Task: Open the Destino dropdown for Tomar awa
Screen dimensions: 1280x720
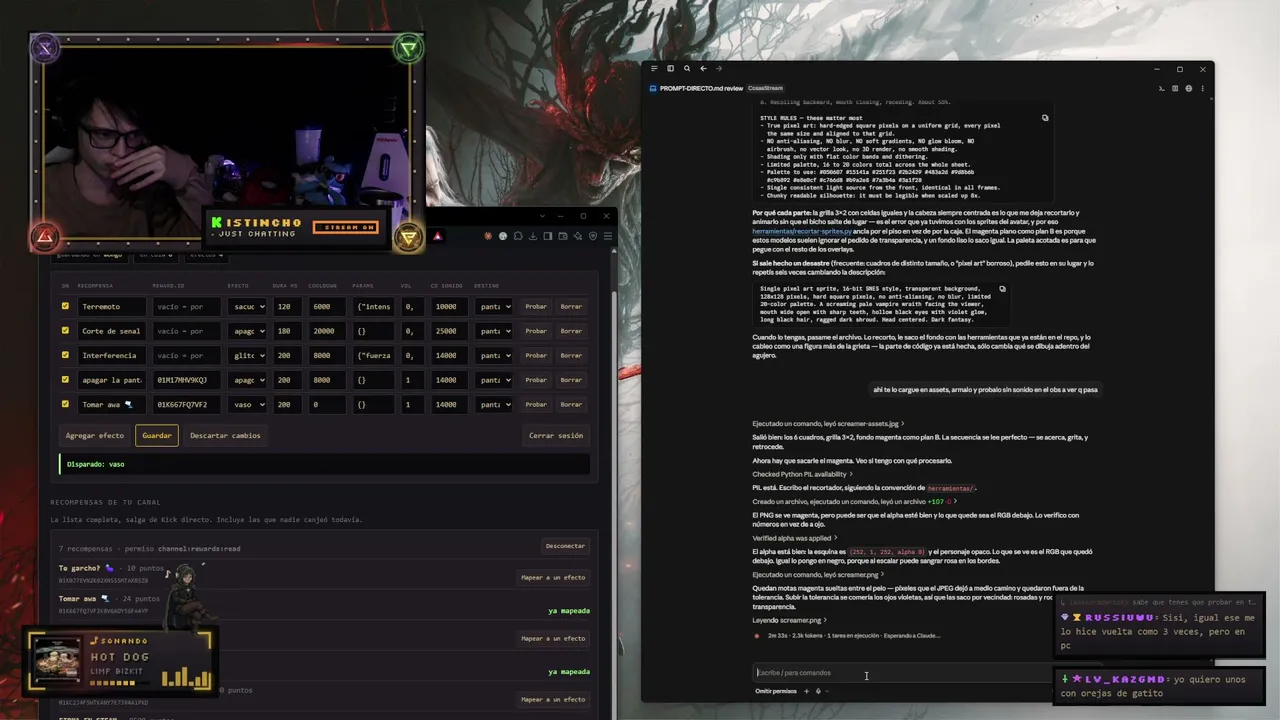Action: pyautogui.click(x=494, y=405)
